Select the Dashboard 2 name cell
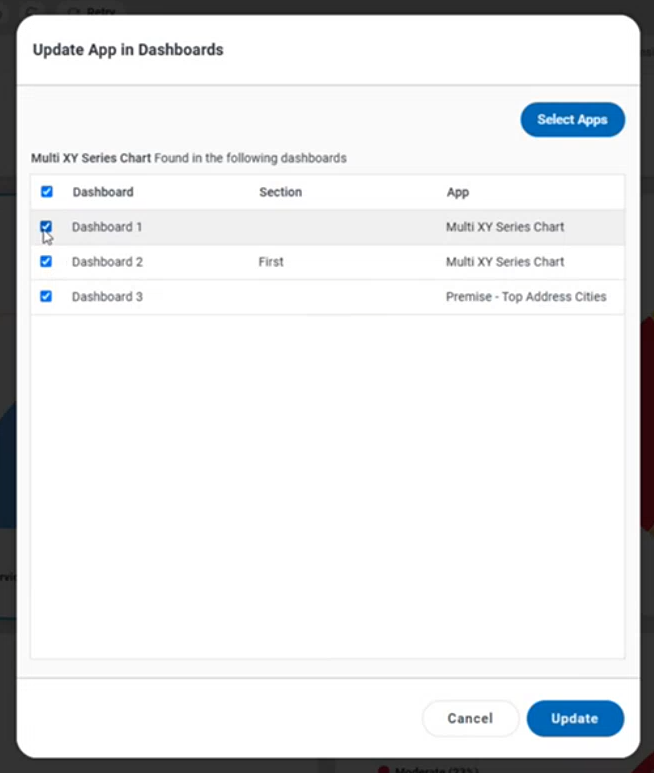The height and width of the screenshot is (773, 654). [x=107, y=262]
